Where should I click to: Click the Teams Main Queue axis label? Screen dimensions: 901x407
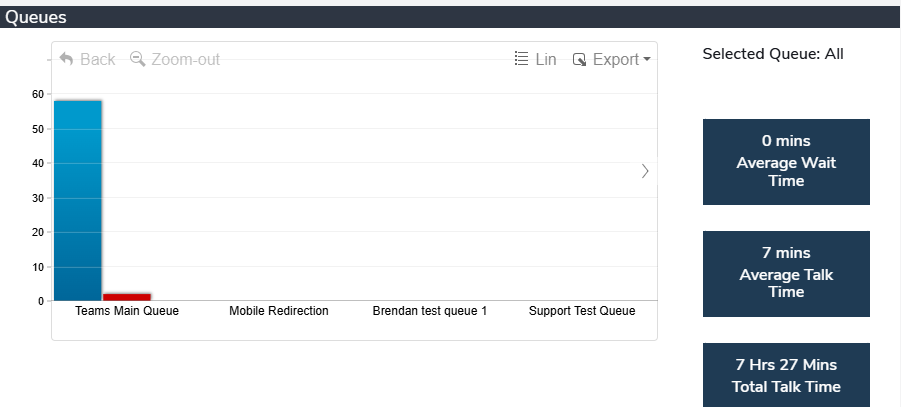click(127, 311)
